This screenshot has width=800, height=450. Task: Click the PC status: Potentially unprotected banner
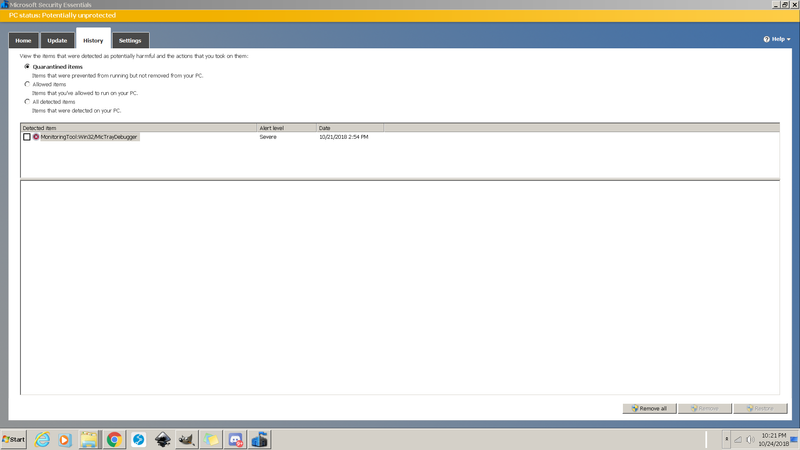400,15
